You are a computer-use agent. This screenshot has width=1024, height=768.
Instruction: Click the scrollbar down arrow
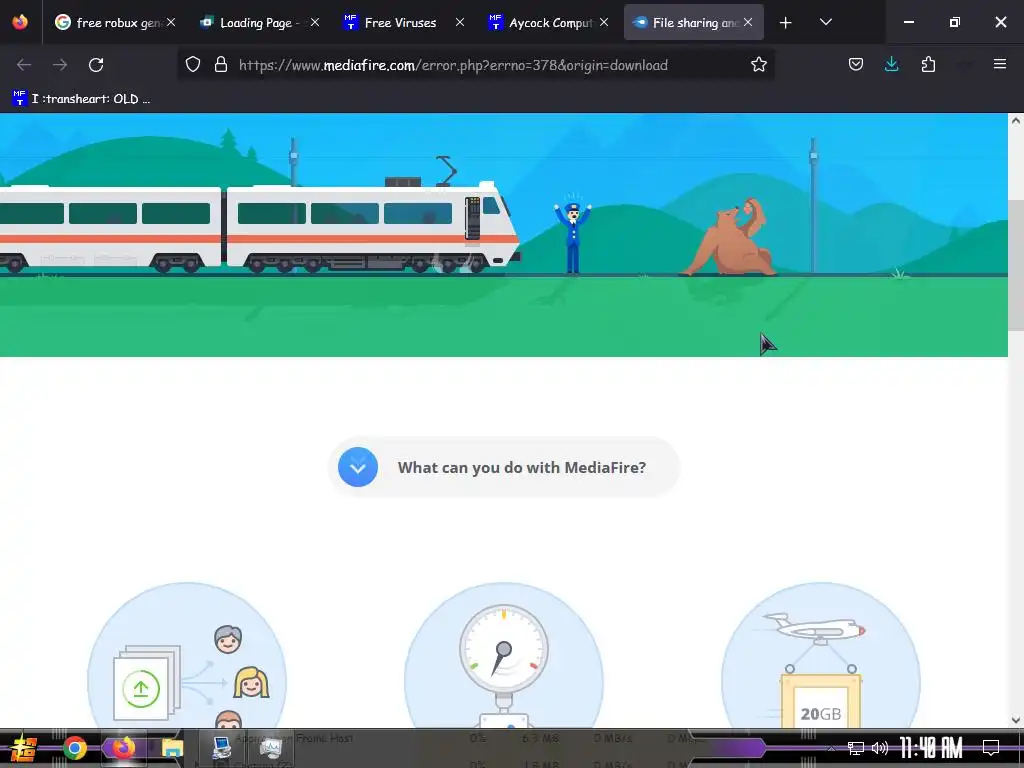[x=1016, y=720]
